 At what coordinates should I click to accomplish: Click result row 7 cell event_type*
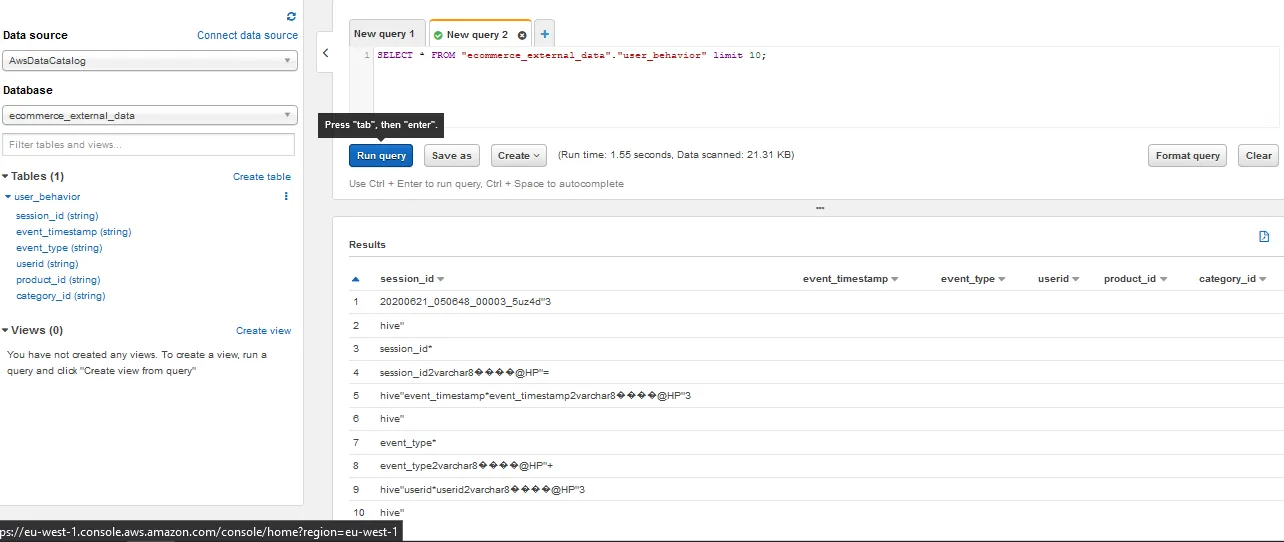coord(408,443)
